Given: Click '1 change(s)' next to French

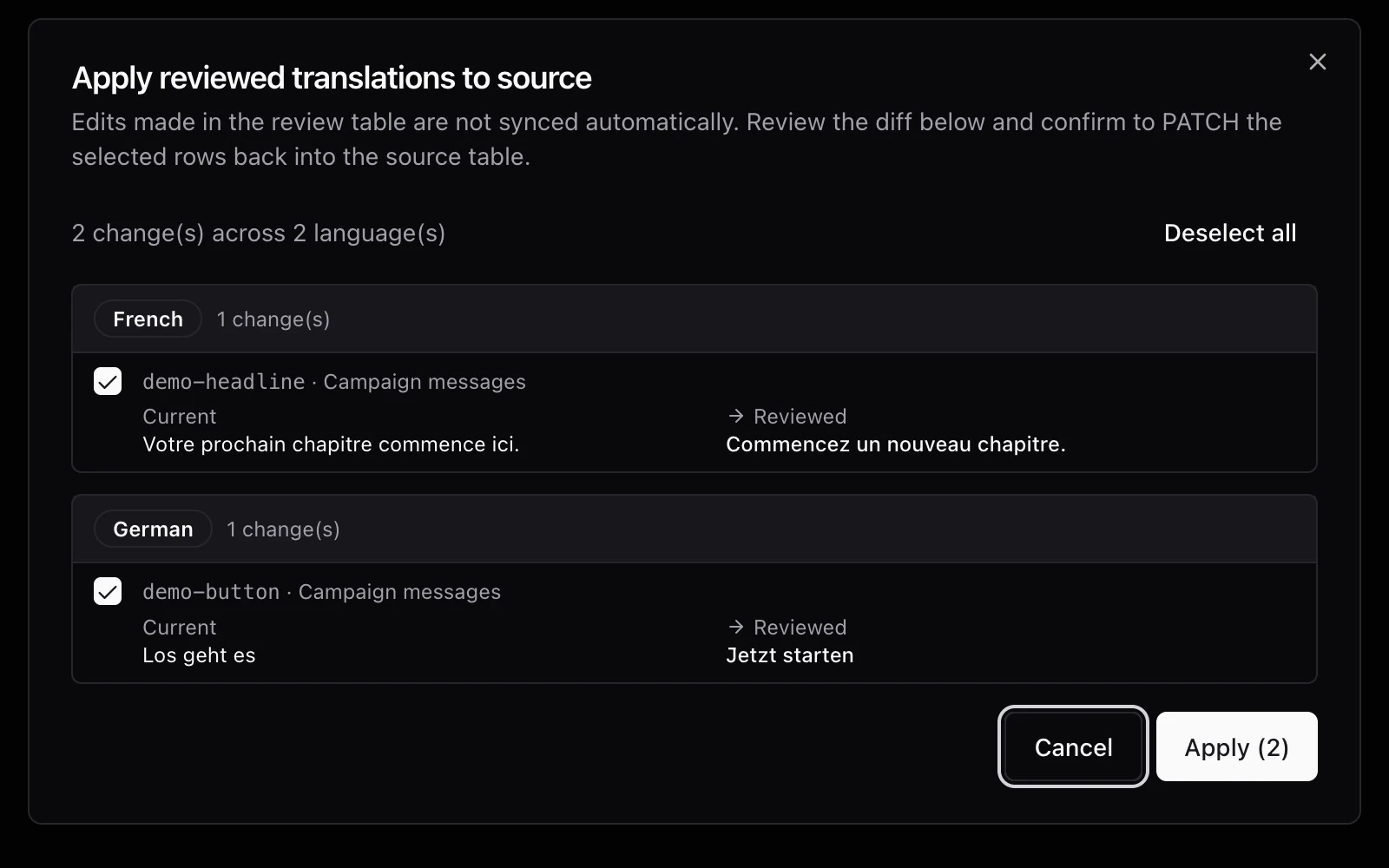Looking at the screenshot, I should pos(273,319).
